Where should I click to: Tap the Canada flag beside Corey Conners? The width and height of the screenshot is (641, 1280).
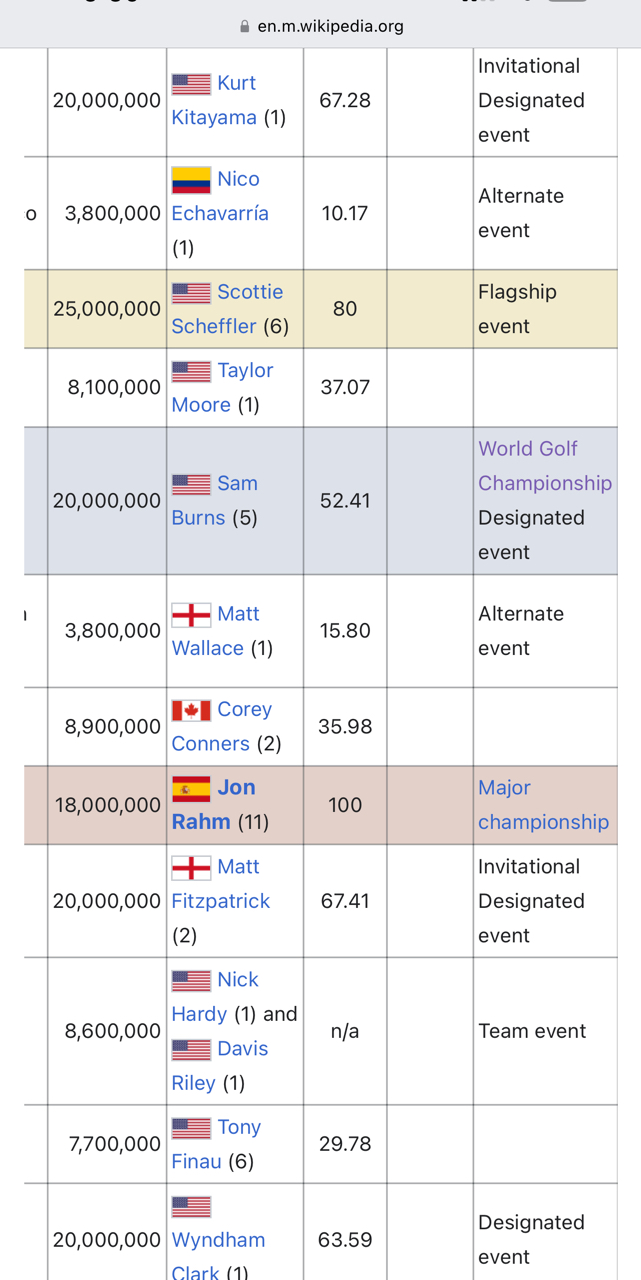pyautogui.click(x=191, y=710)
